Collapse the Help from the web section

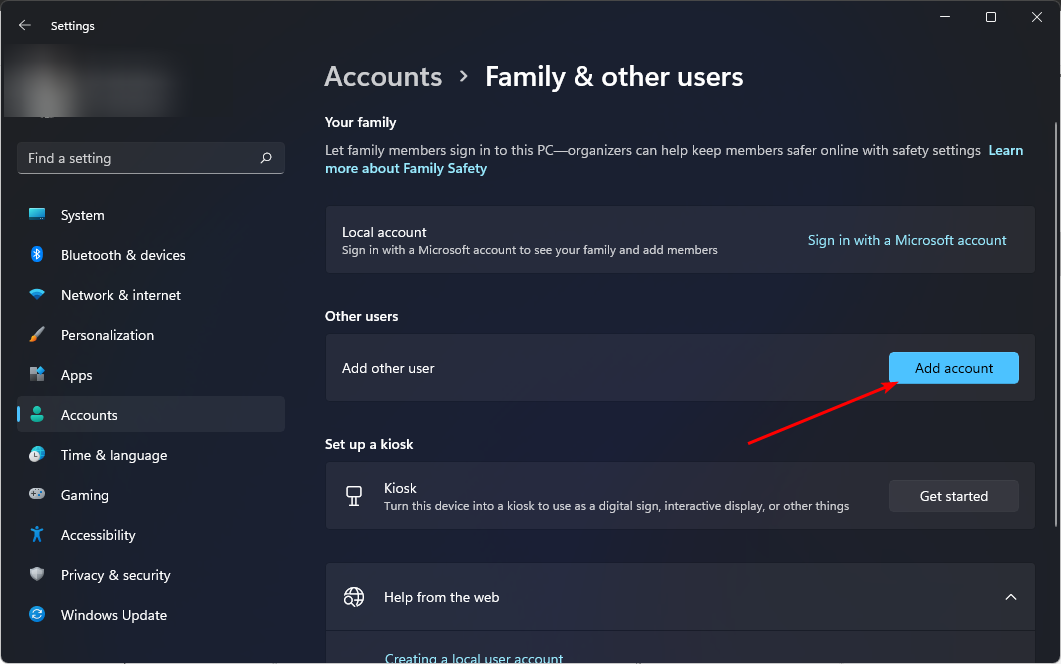1010,597
